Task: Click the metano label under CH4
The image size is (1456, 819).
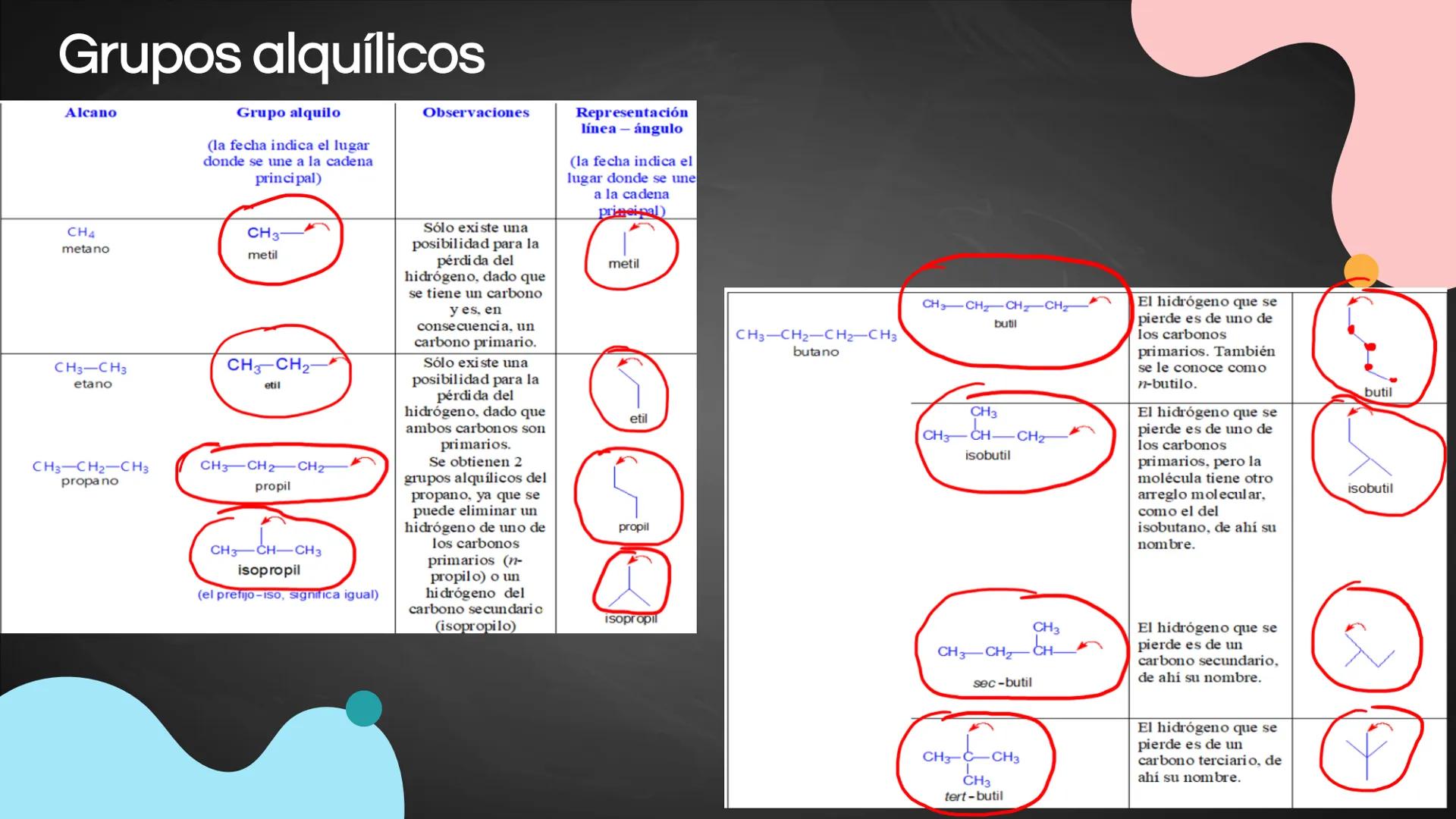Action: [x=86, y=248]
